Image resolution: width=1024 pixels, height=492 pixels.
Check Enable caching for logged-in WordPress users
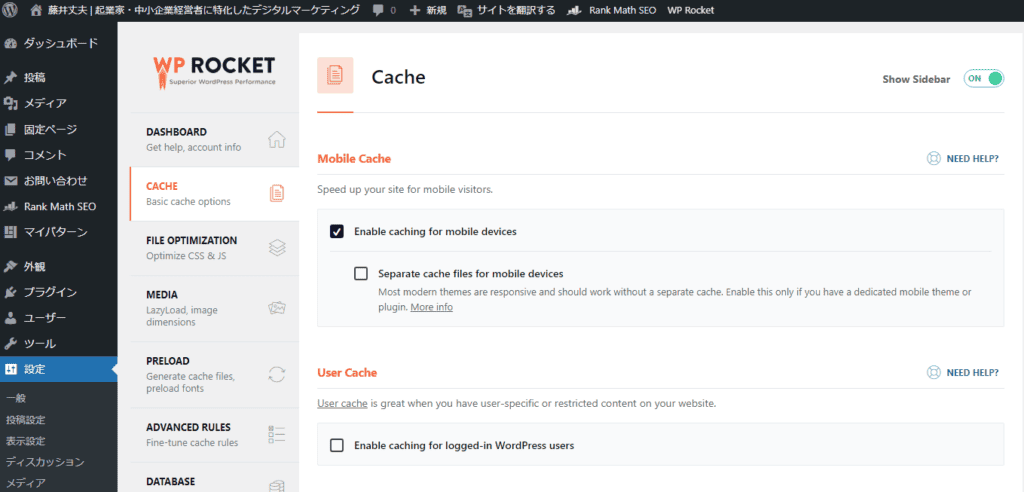tap(337, 446)
